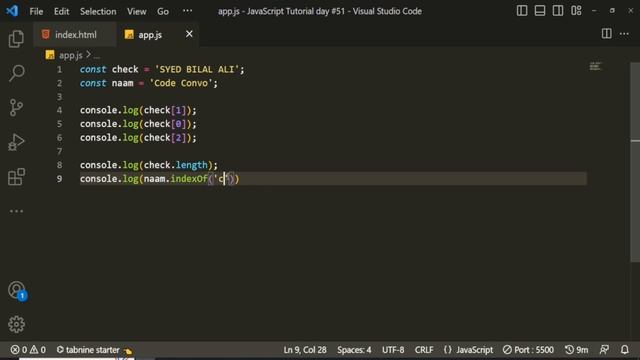Show errors and warnings in status bar

coord(28,350)
